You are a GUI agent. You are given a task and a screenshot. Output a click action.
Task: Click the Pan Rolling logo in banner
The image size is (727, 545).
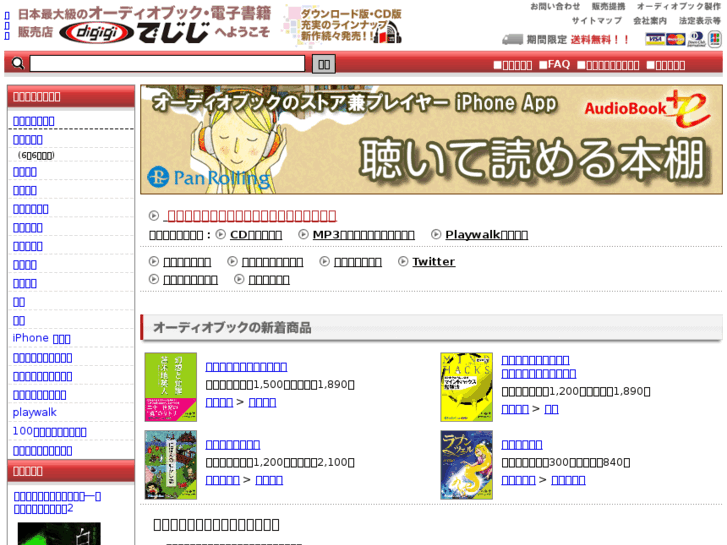tap(209, 177)
